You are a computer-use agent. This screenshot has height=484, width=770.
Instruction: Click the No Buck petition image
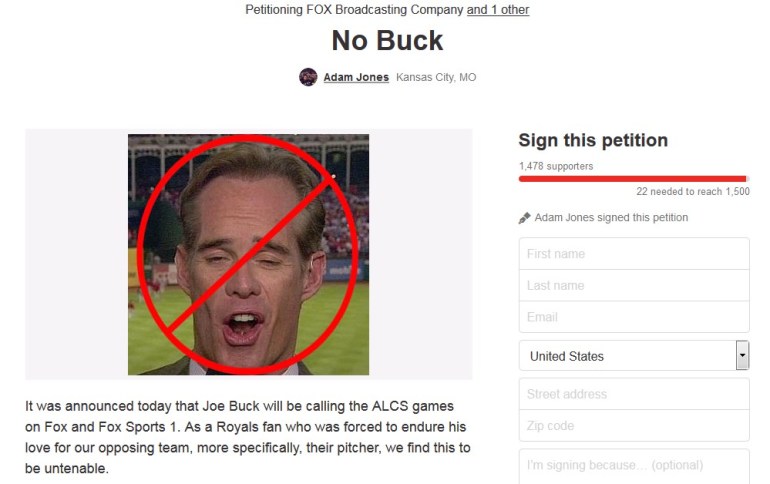coord(248,254)
